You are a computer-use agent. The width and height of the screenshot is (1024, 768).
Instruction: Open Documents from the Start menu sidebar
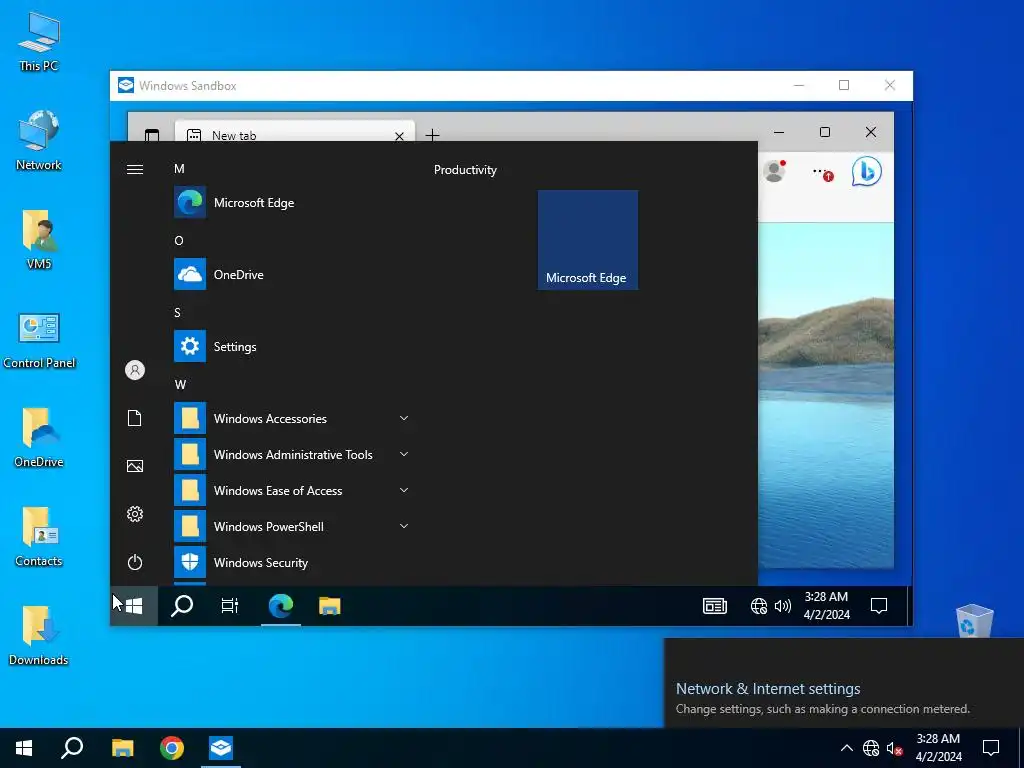(x=135, y=418)
